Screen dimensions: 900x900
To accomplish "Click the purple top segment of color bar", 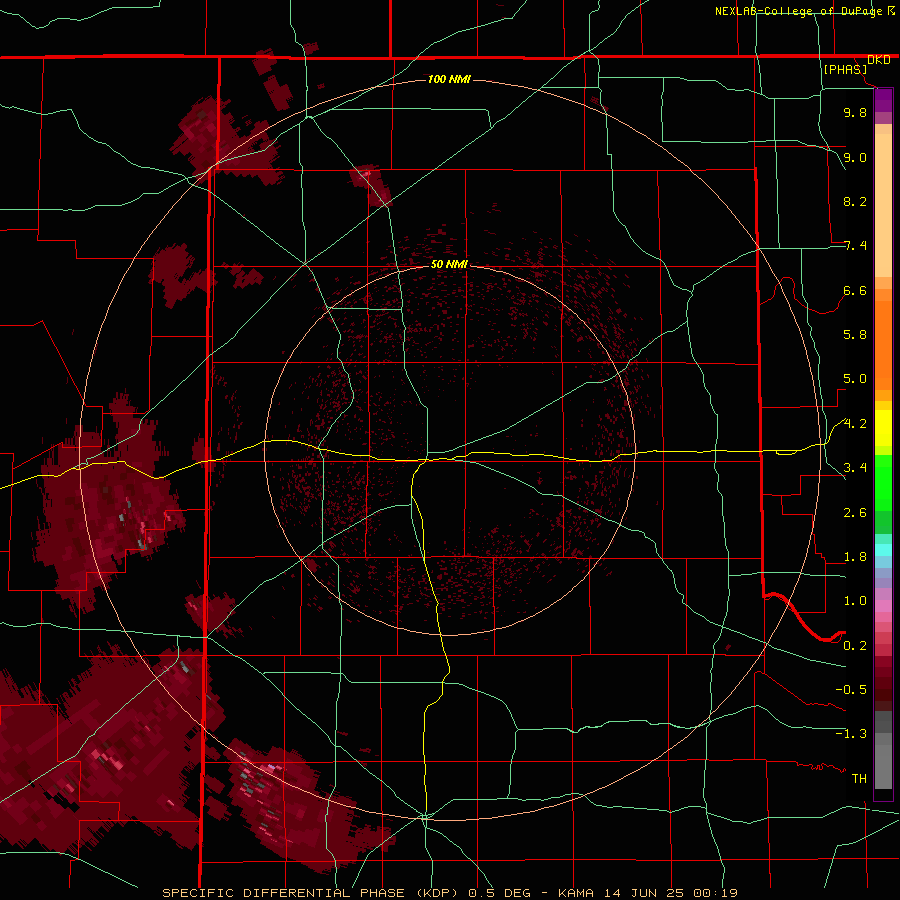I will 883,100.
